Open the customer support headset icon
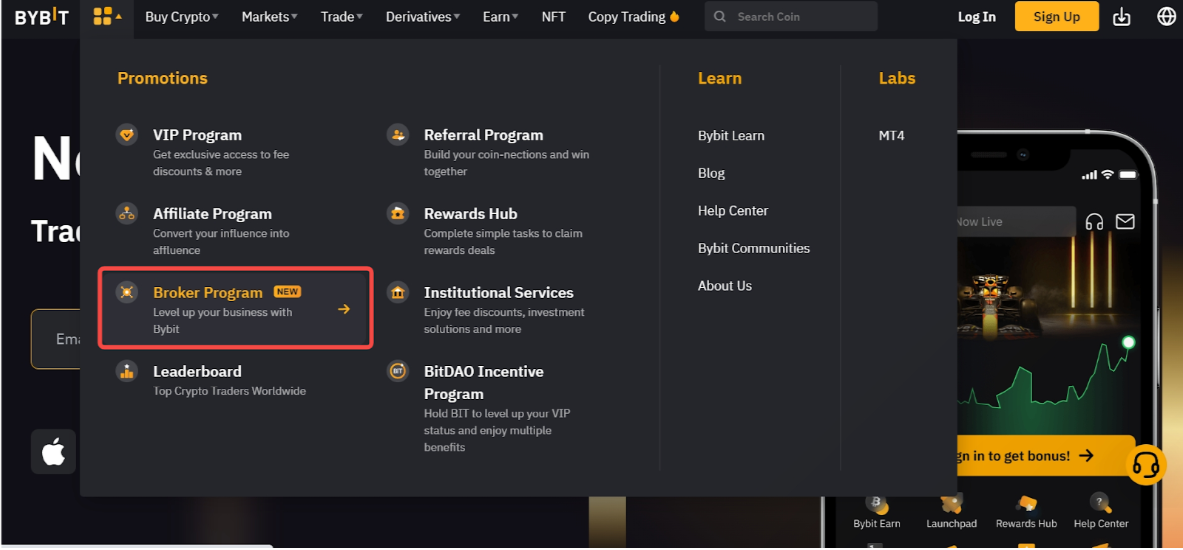 tap(1146, 465)
